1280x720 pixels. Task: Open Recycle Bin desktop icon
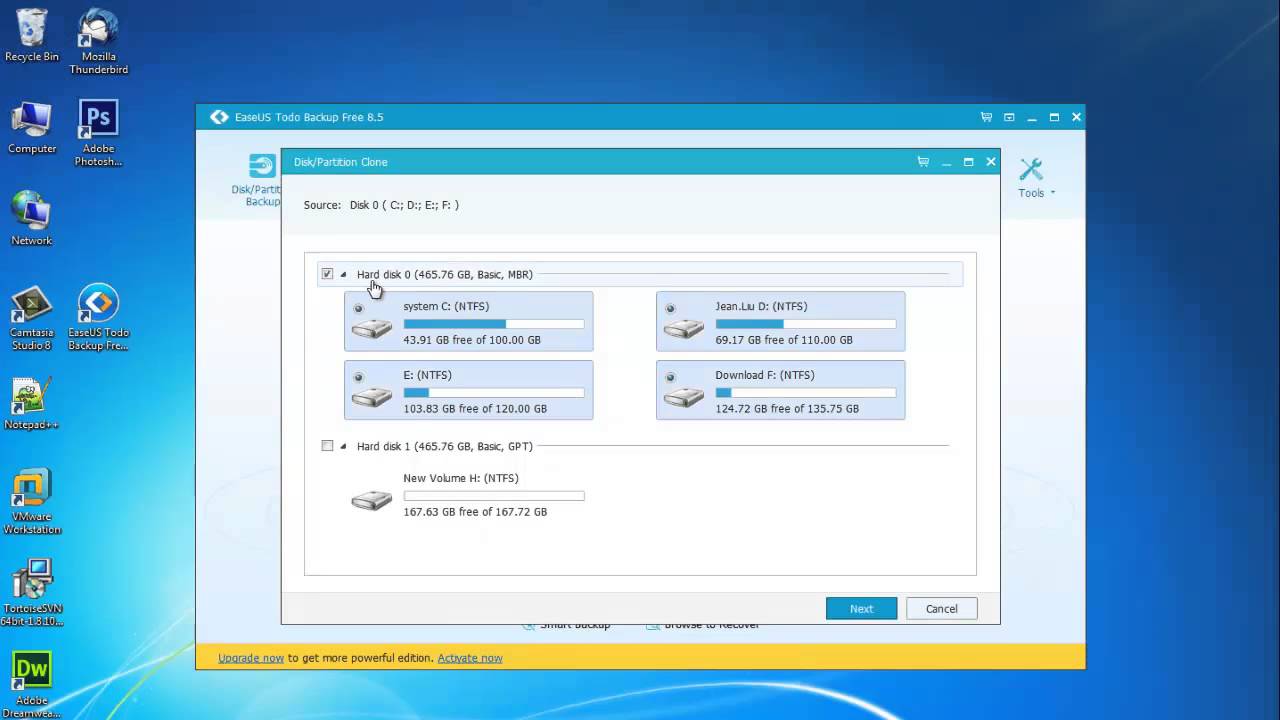pyautogui.click(x=32, y=35)
